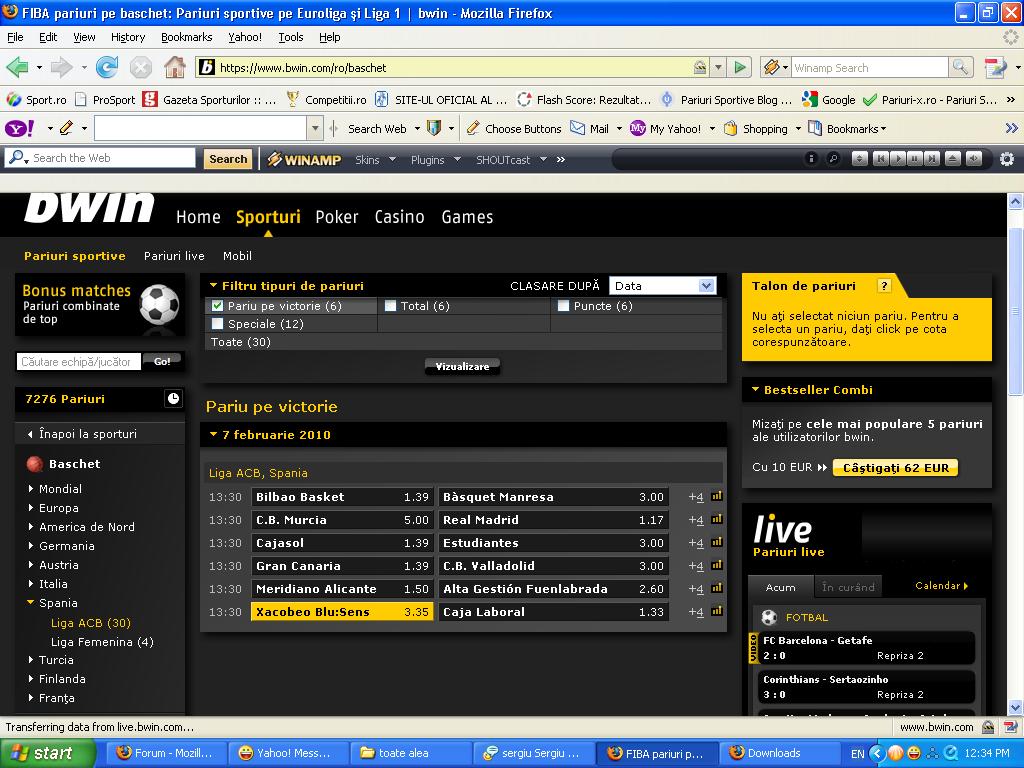
Task: Open the Tools menu
Action: click(291, 37)
